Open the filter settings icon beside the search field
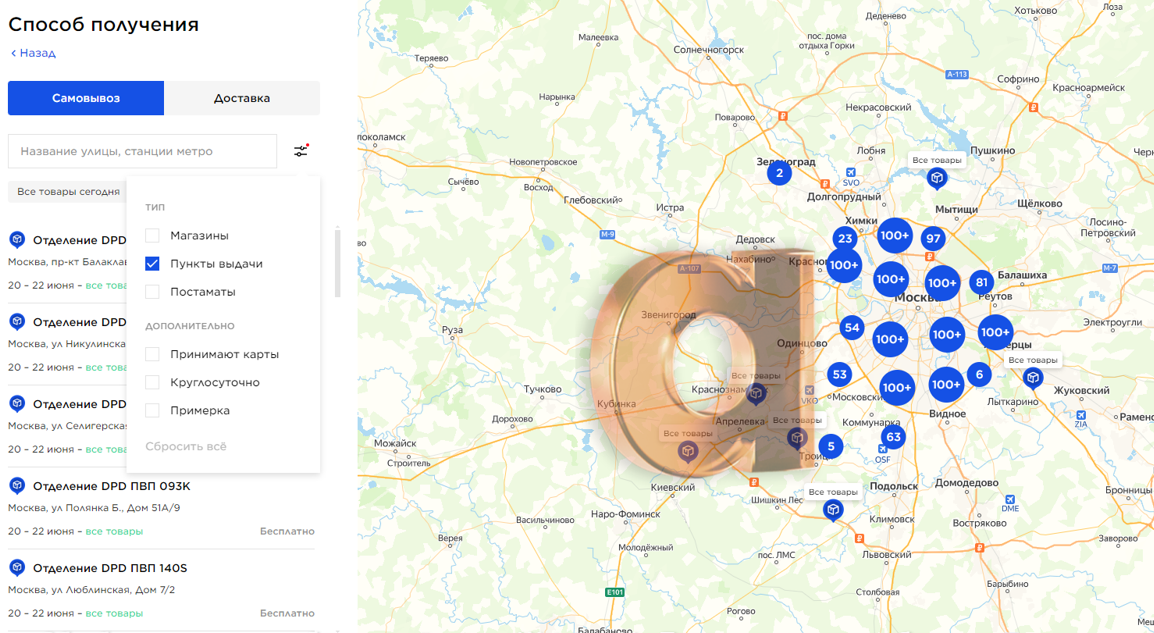Viewport: 1154px width, 633px height. (301, 150)
